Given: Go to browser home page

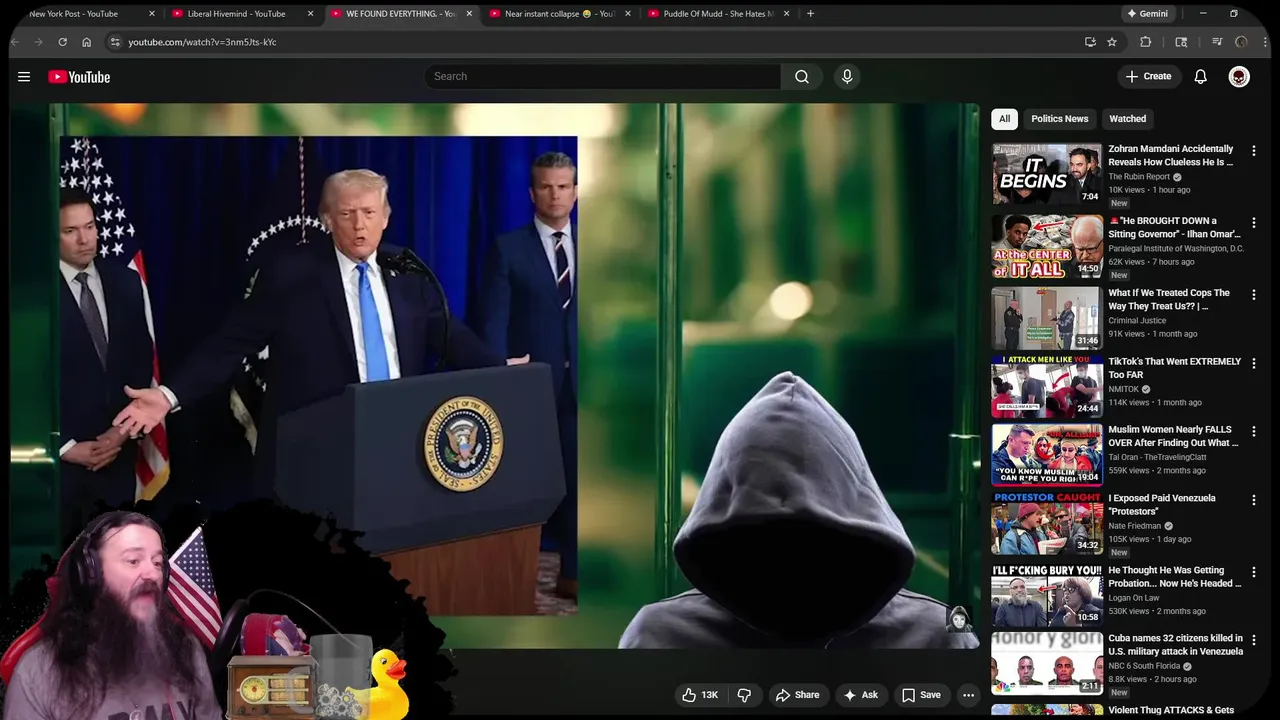Looking at the screenshot, I should [x=87, y=42].
